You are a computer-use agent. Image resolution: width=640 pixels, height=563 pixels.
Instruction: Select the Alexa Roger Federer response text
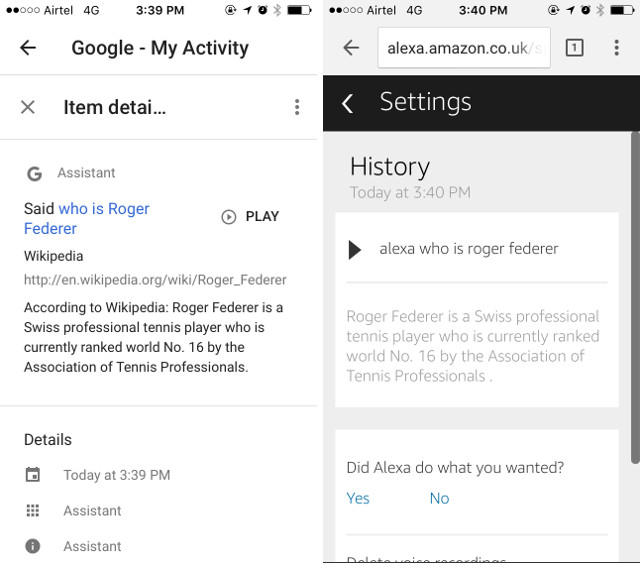(473, 346)
